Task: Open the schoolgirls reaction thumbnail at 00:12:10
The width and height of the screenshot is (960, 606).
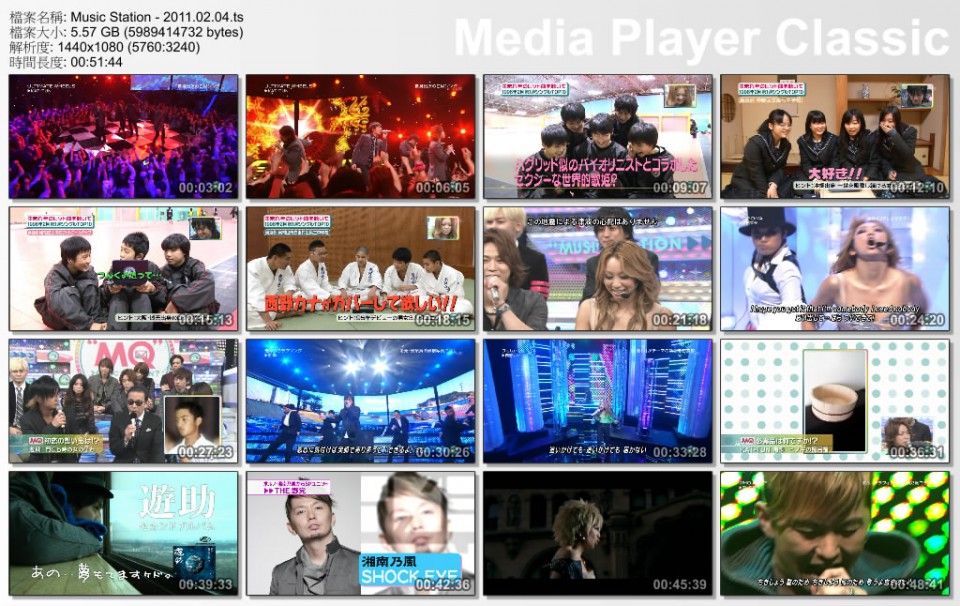Action: (x=835, y=135)
